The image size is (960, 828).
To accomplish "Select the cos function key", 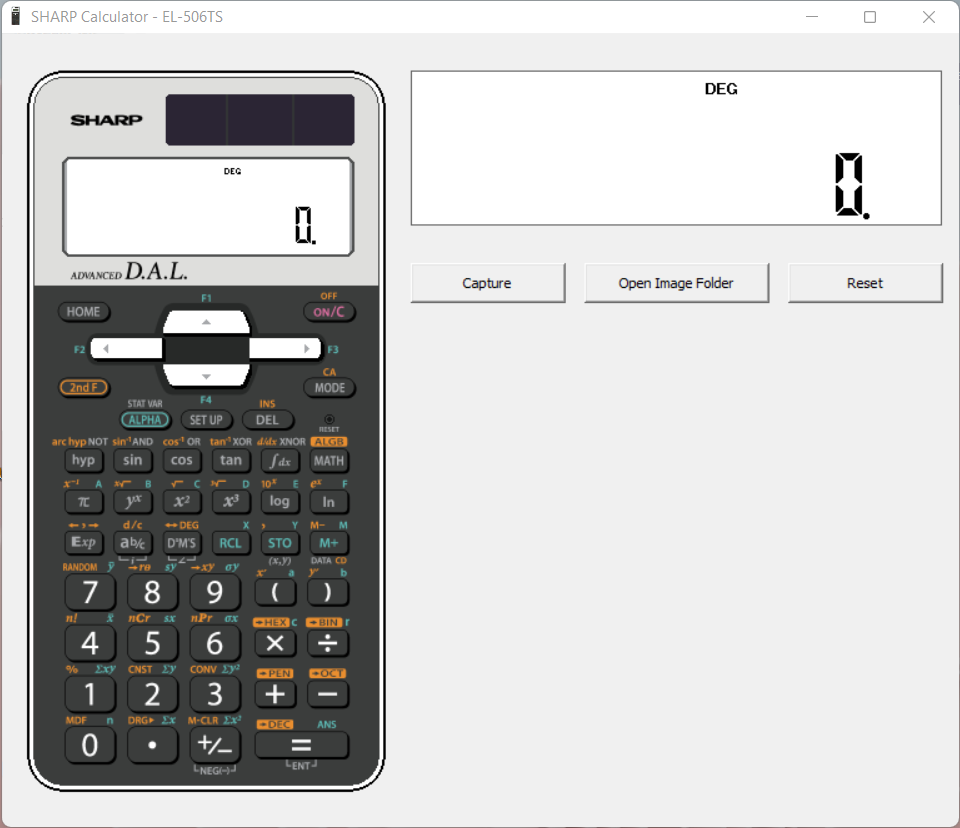I will 182,461.
